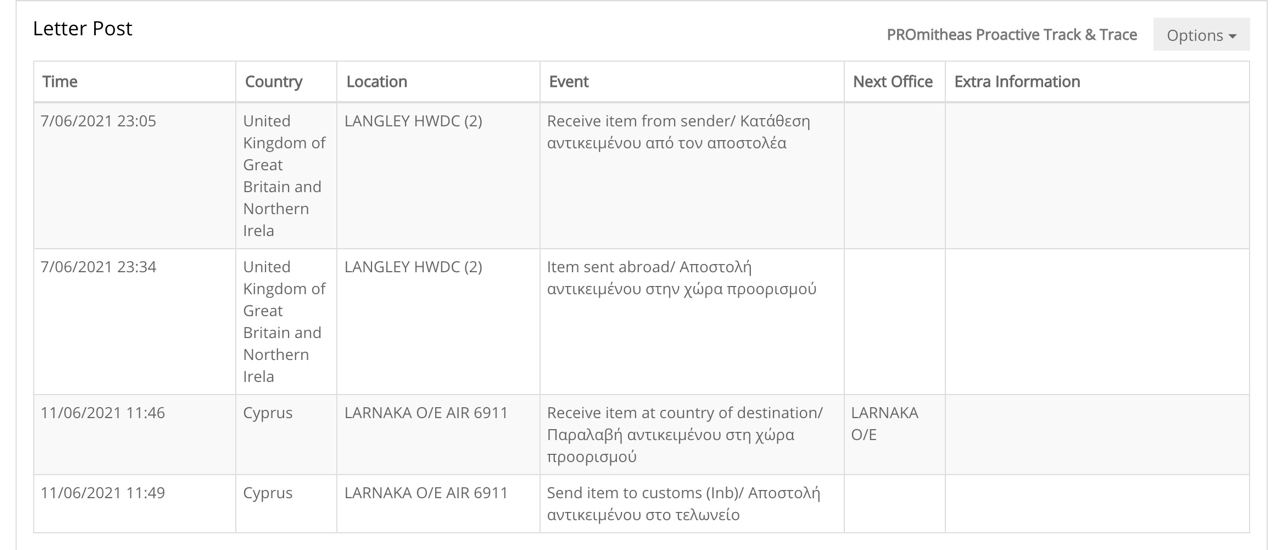Select the 11/06/2021 11:46 time cell
This screenshot has width=1280, height=550.
pyautogui.click(x=102, y=413)
